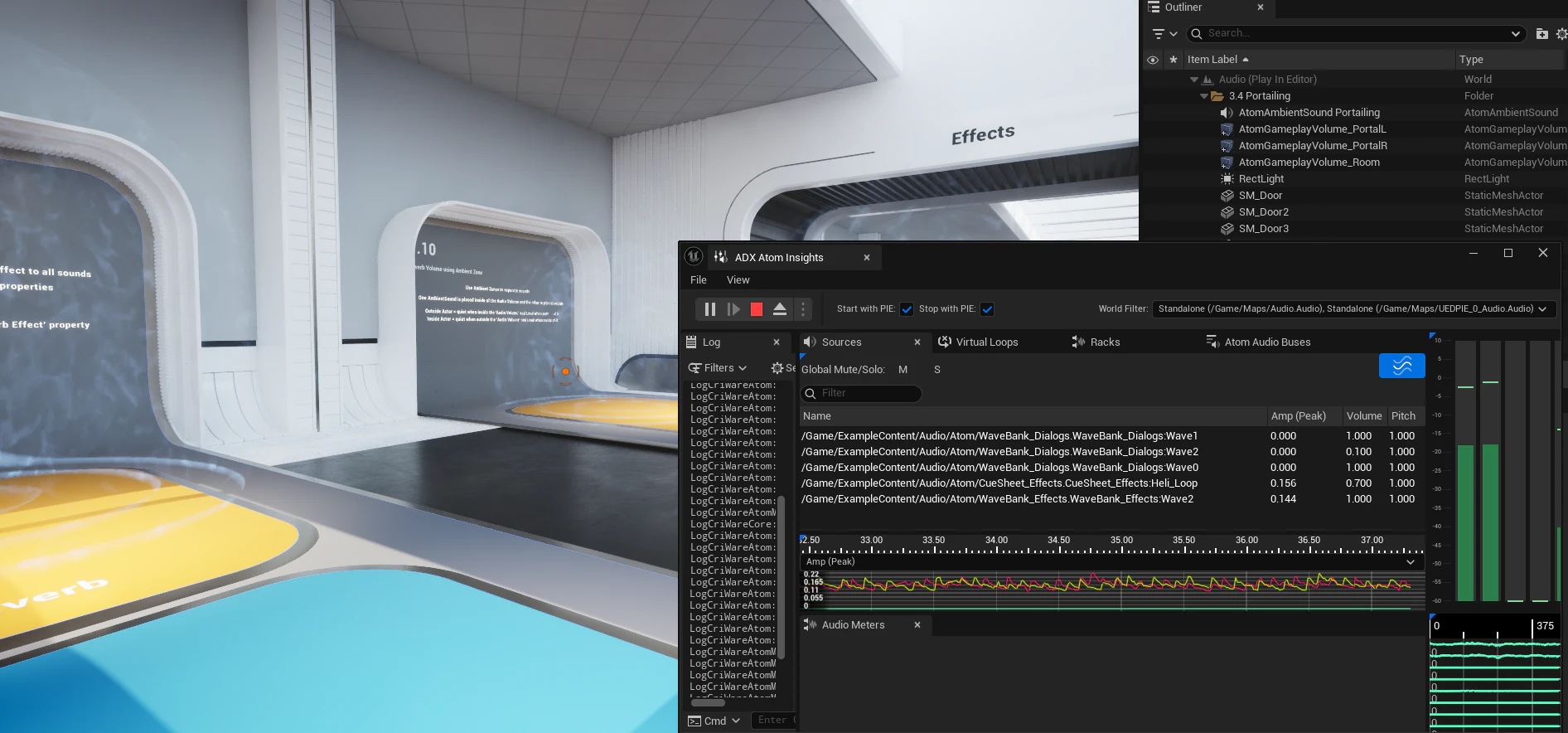Switch to the Atom Audio Buses tab
Viewport: 1568px width, 733px height.
[x=1258, y=342]
